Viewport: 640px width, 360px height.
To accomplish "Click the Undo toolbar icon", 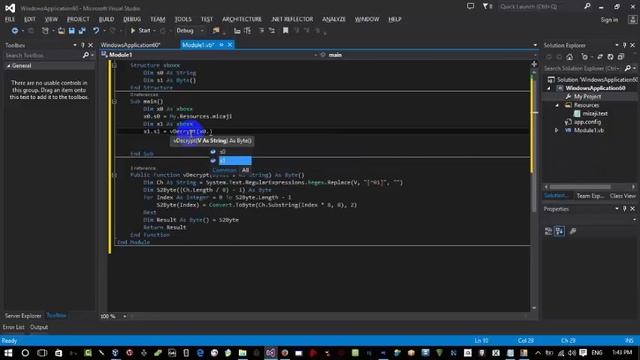I will pyautogui.click(x=96, y=31).
